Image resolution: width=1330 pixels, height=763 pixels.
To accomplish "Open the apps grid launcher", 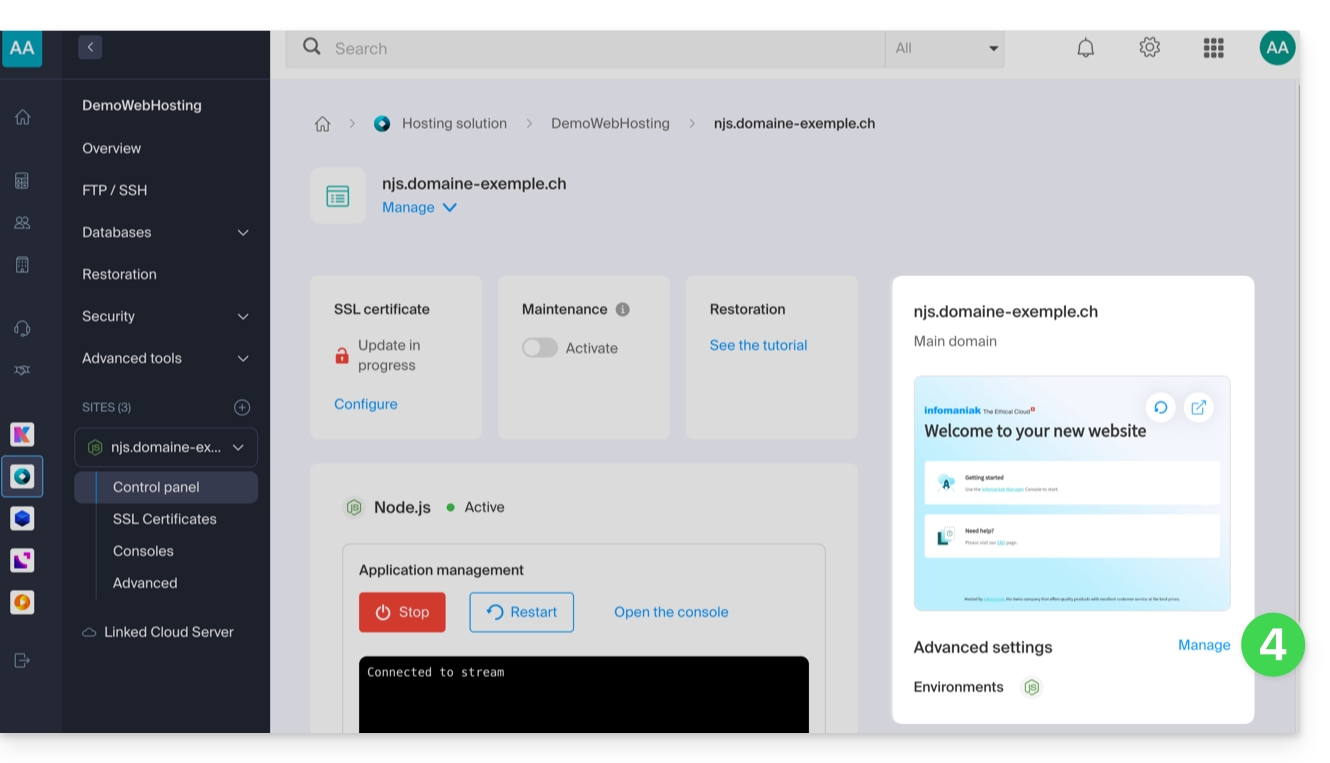I will point(1213,47).
